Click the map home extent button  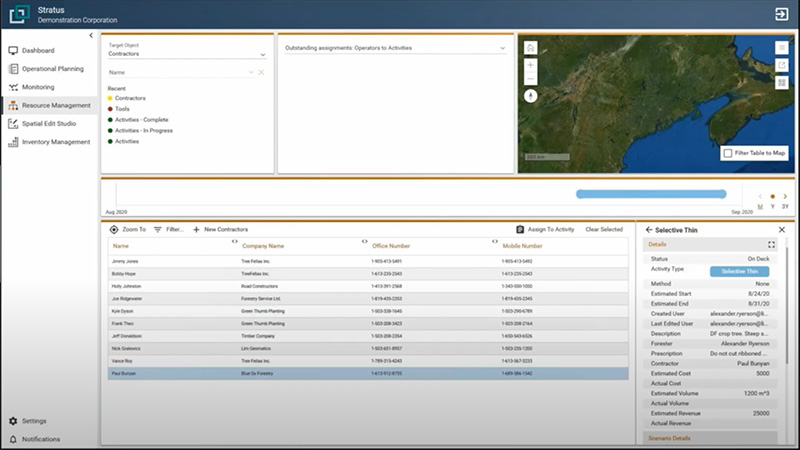pyautogui.click(x=531, y=48)
